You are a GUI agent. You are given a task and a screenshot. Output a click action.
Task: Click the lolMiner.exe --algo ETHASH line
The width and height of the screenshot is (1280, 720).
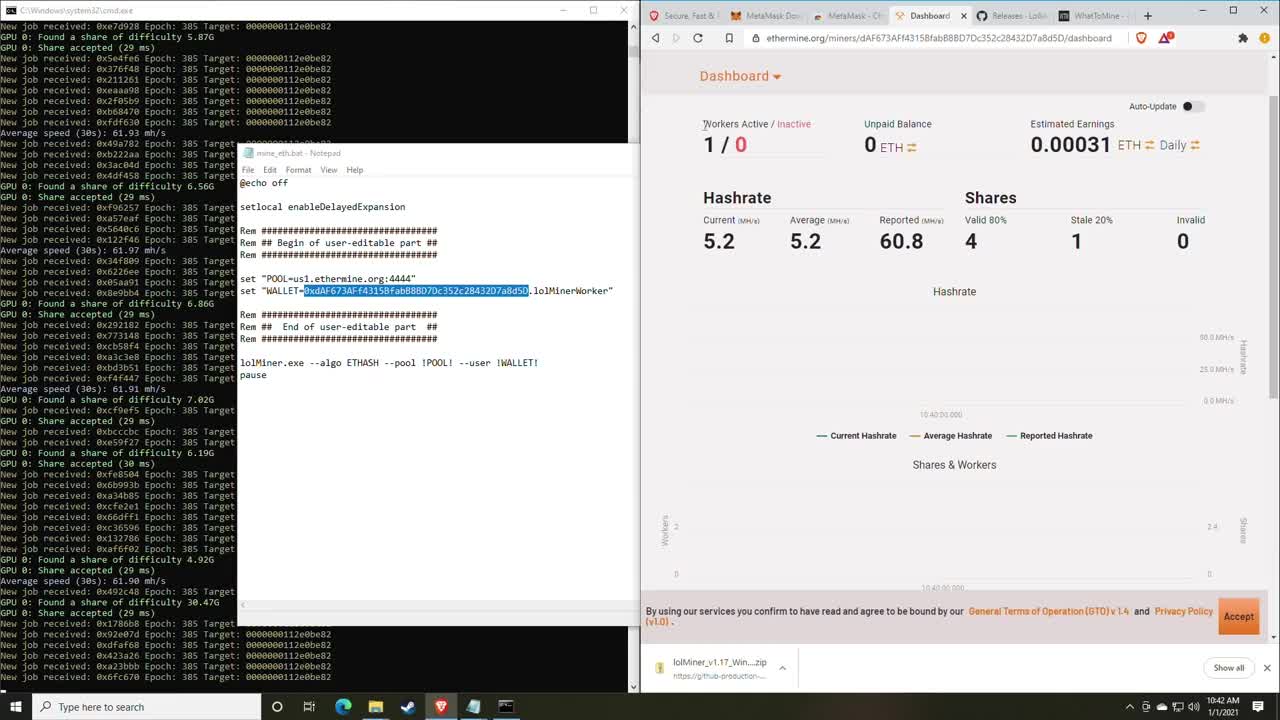tap(389, 363)
